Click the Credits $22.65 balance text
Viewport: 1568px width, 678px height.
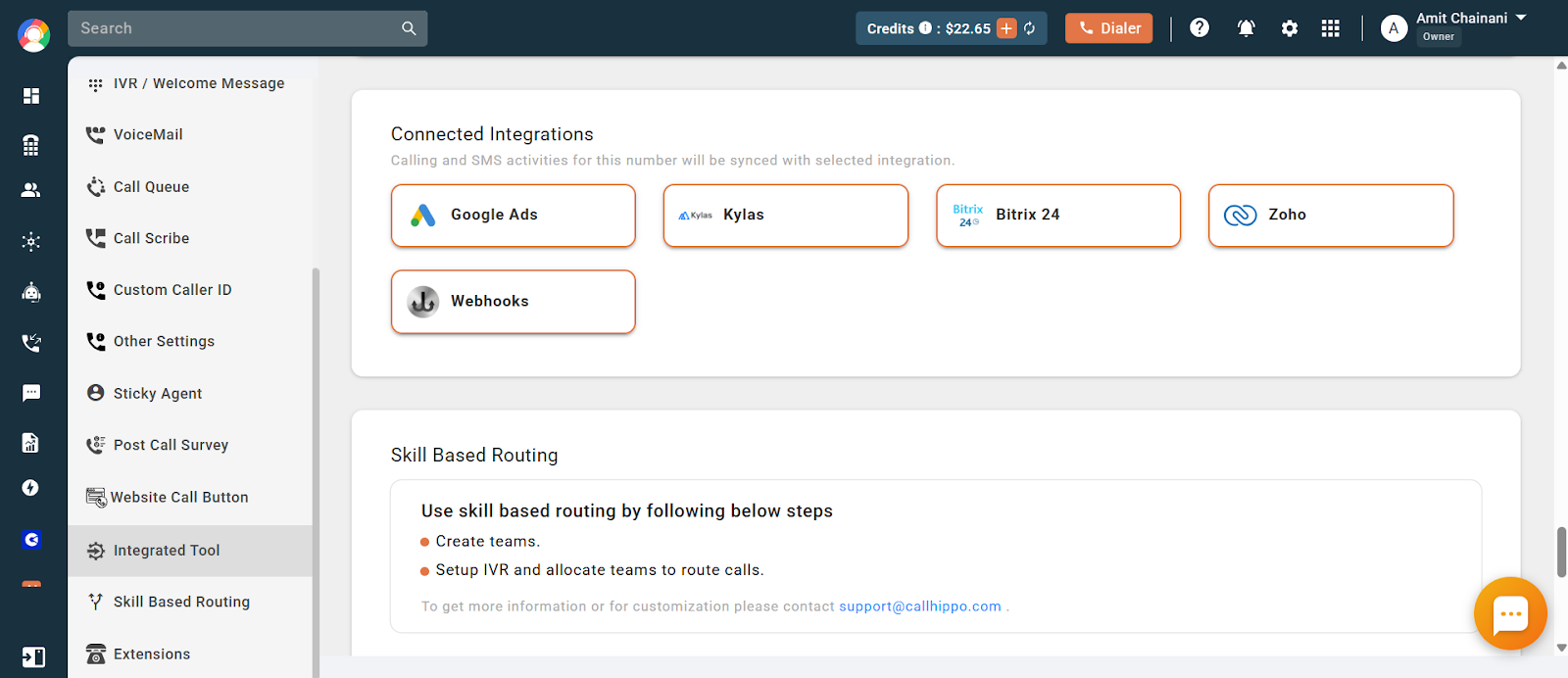click(929, 28)
